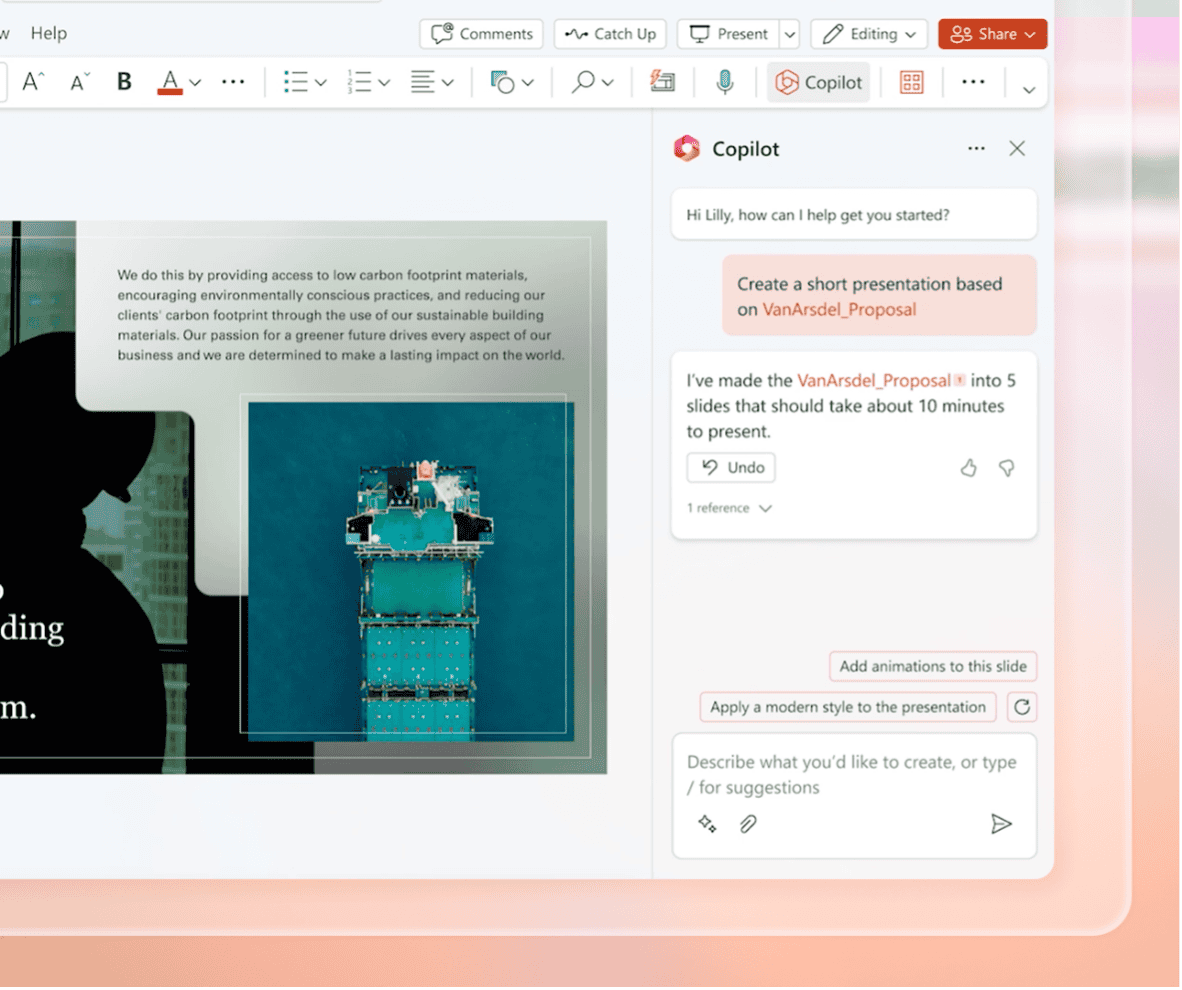The image size is (1182, 990).
Task: Toggle Bold formatting
Action: point(123,81)
